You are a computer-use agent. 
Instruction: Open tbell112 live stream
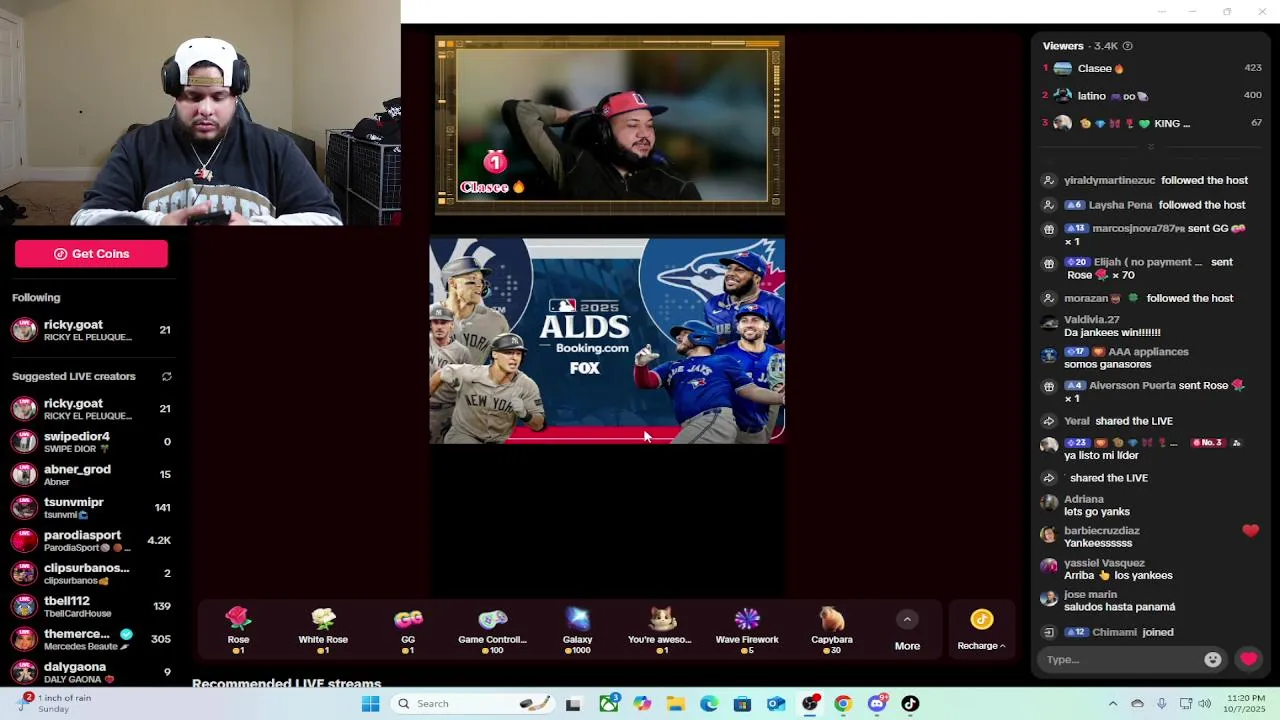pyautogui.click(x=91, y=607)
